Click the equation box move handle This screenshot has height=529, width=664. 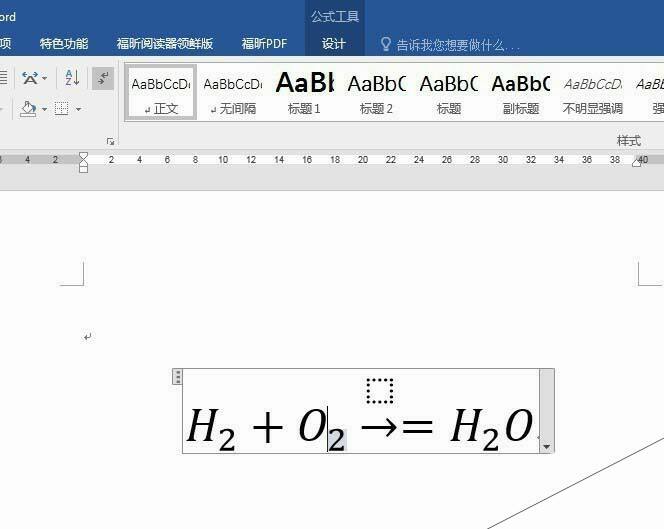[177, 377]
